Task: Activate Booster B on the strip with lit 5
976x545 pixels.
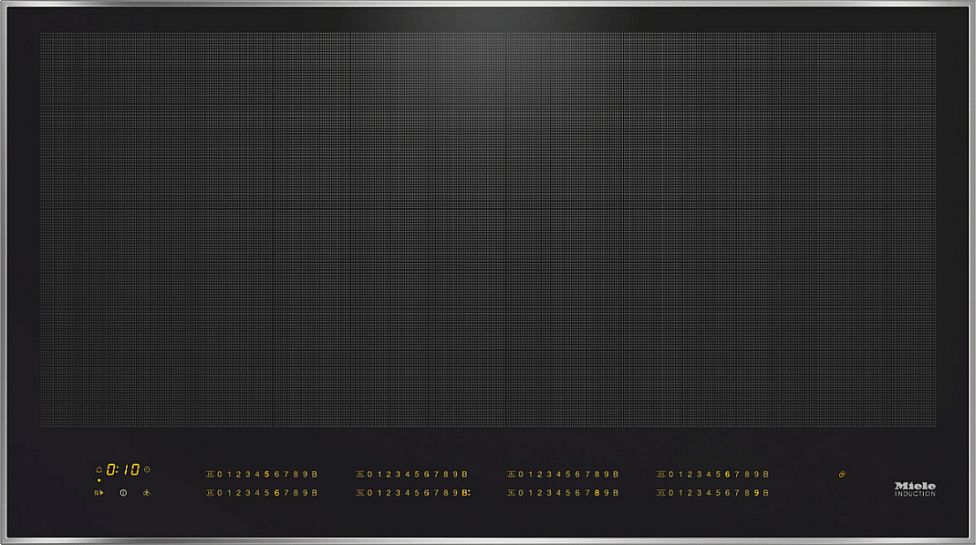Action: coord(314,474)
